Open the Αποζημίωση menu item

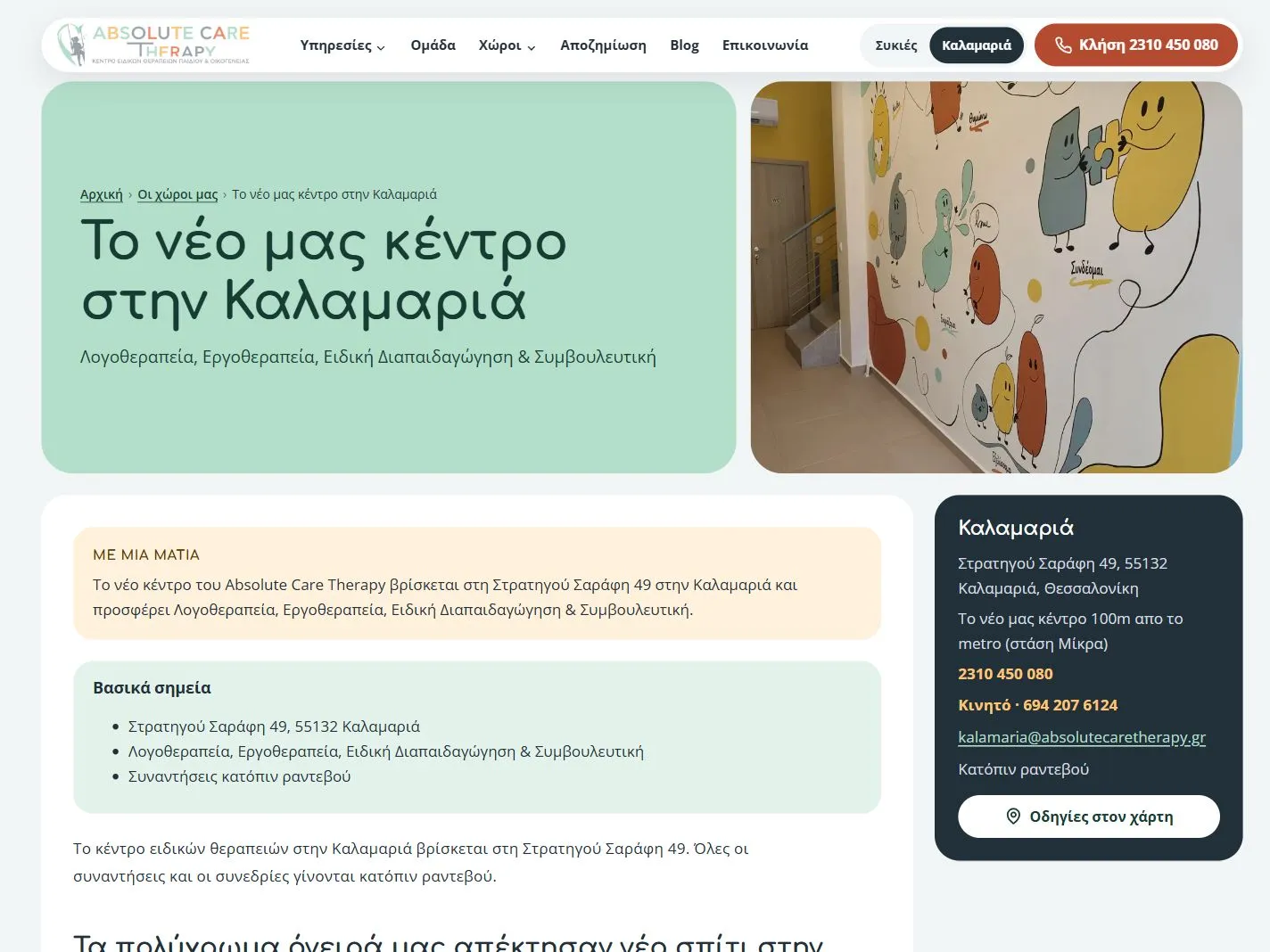point(603,45)
